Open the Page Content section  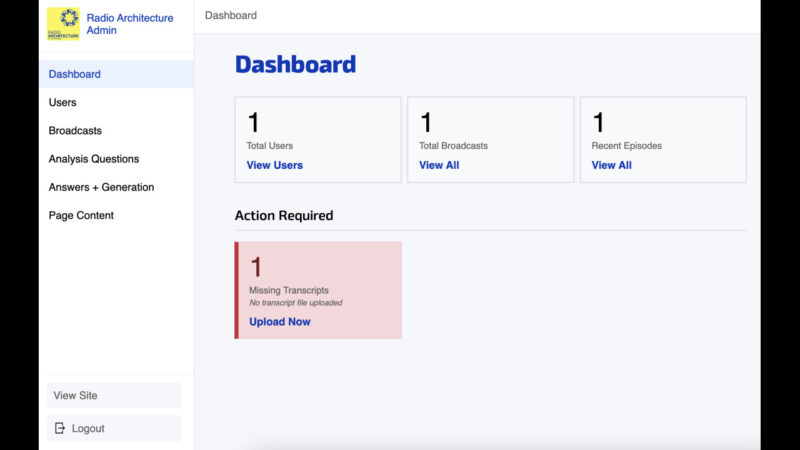click(81, 215)
